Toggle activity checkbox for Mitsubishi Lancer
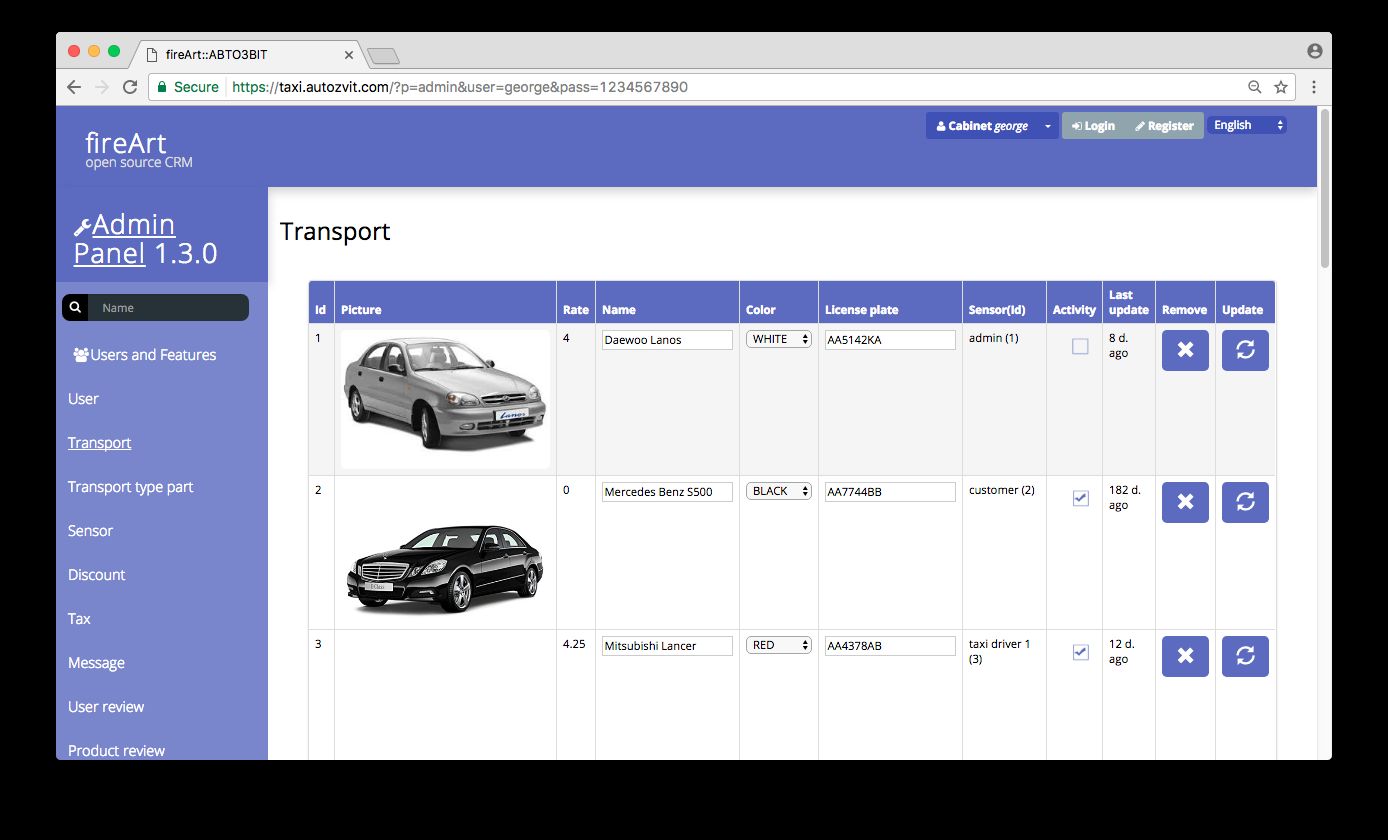 (1080, 652)
